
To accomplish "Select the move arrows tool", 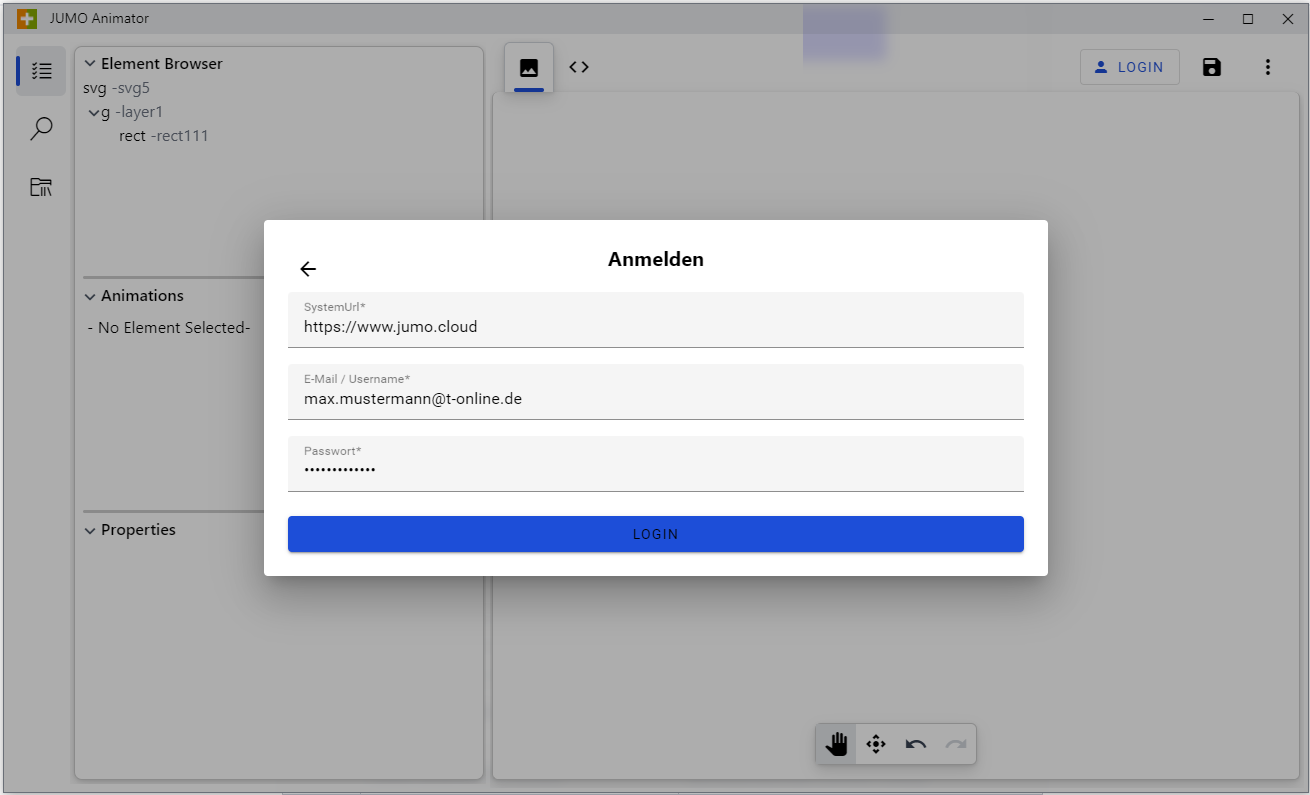I will pyautogui.click(x=876, y=744).
